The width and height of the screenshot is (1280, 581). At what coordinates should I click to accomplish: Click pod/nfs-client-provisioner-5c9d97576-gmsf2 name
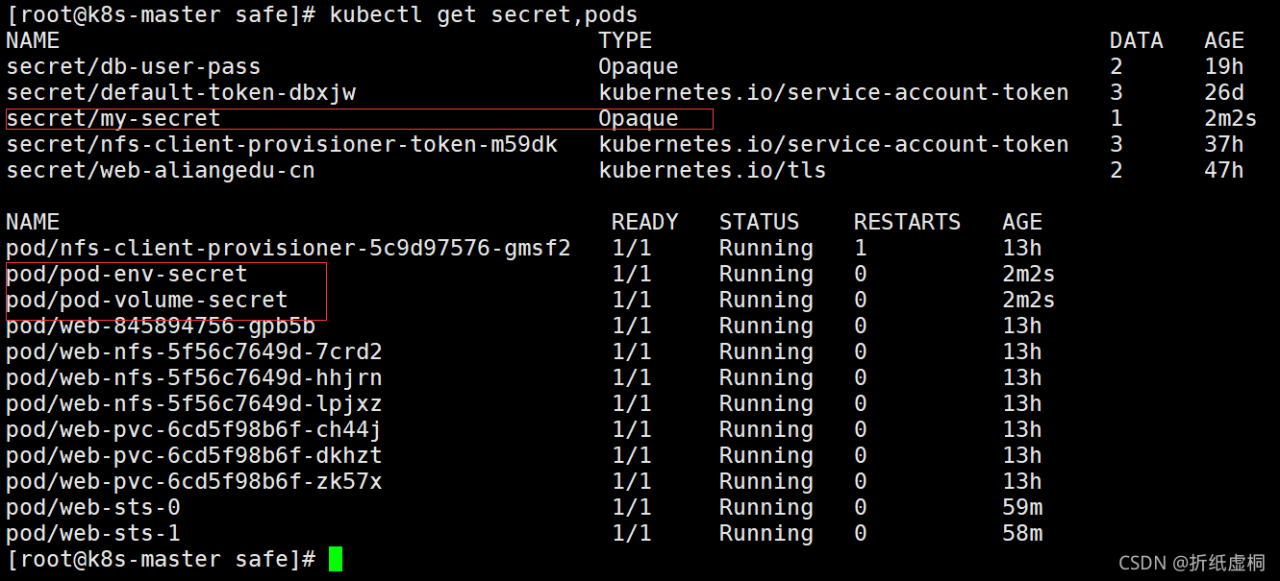click(288, 248)
